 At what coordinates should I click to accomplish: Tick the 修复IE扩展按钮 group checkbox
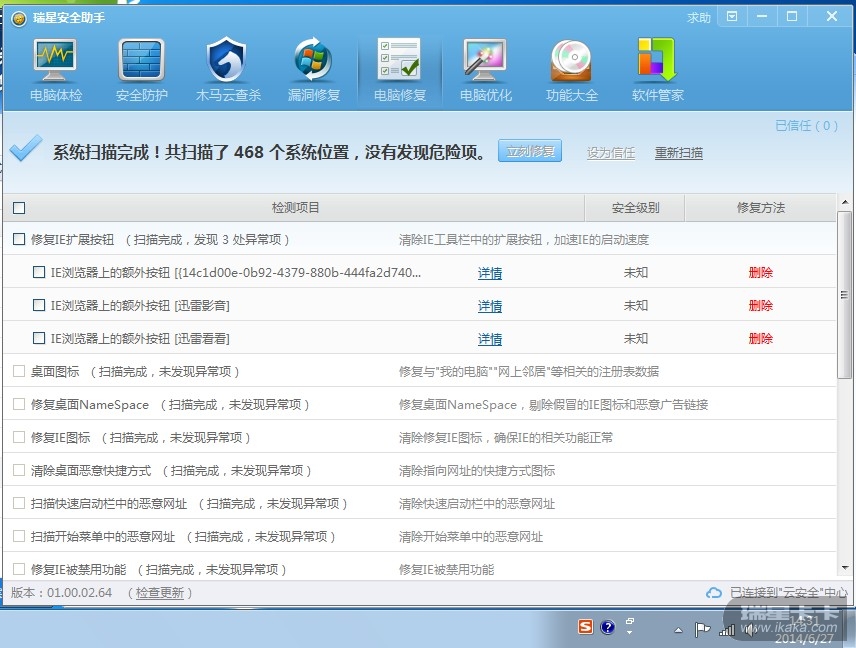point(19,240)
